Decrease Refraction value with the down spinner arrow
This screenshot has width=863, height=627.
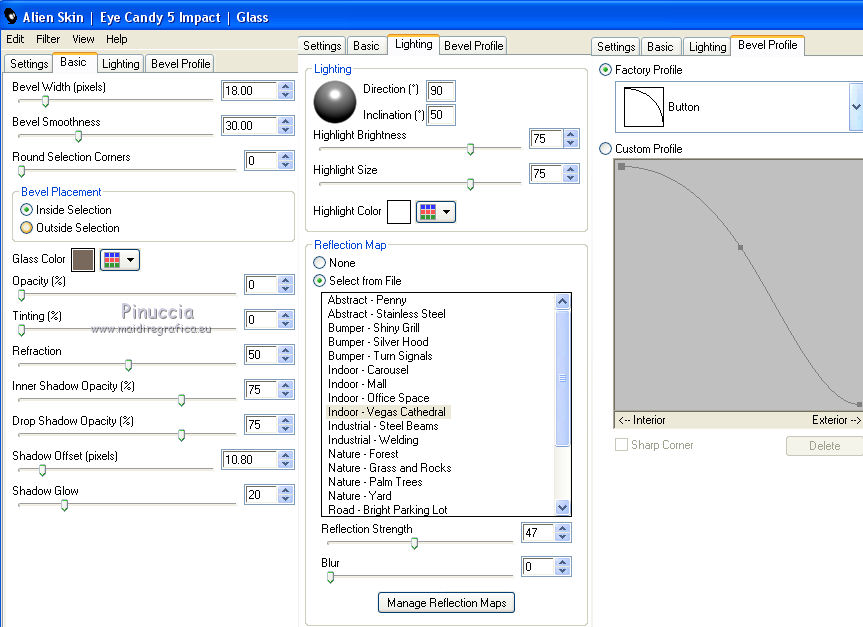(x=286, y=359)
